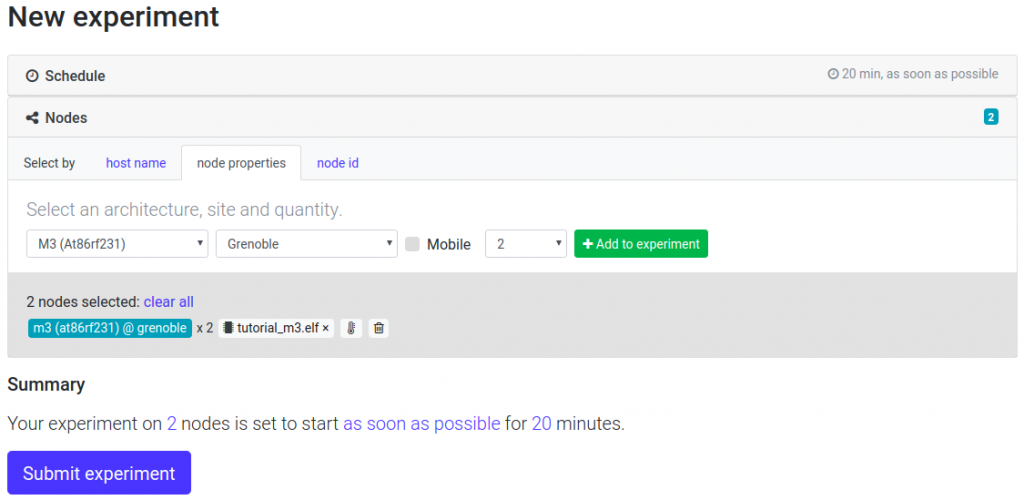The width and height of the screenshot is (1024, 500).
Task: Click the plus icon on Add to experiment
Action: [587, 244]
